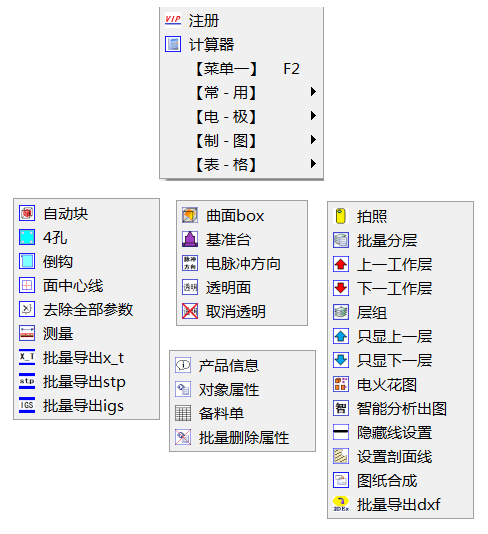Screen dimensions: 488x534
Task: Select the 曲面box label
Action: point(235,216)
